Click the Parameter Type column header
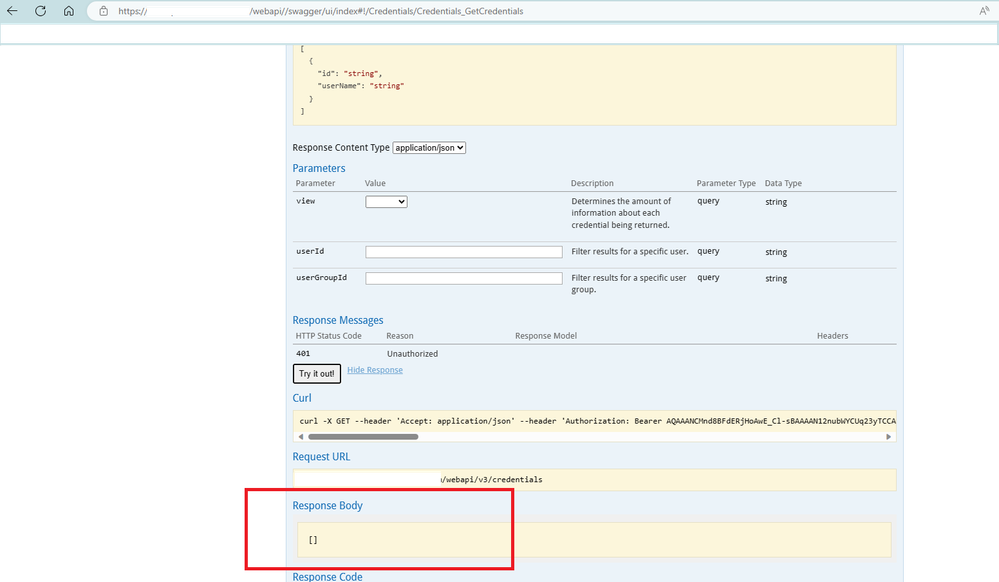 (x=726, y=183)
